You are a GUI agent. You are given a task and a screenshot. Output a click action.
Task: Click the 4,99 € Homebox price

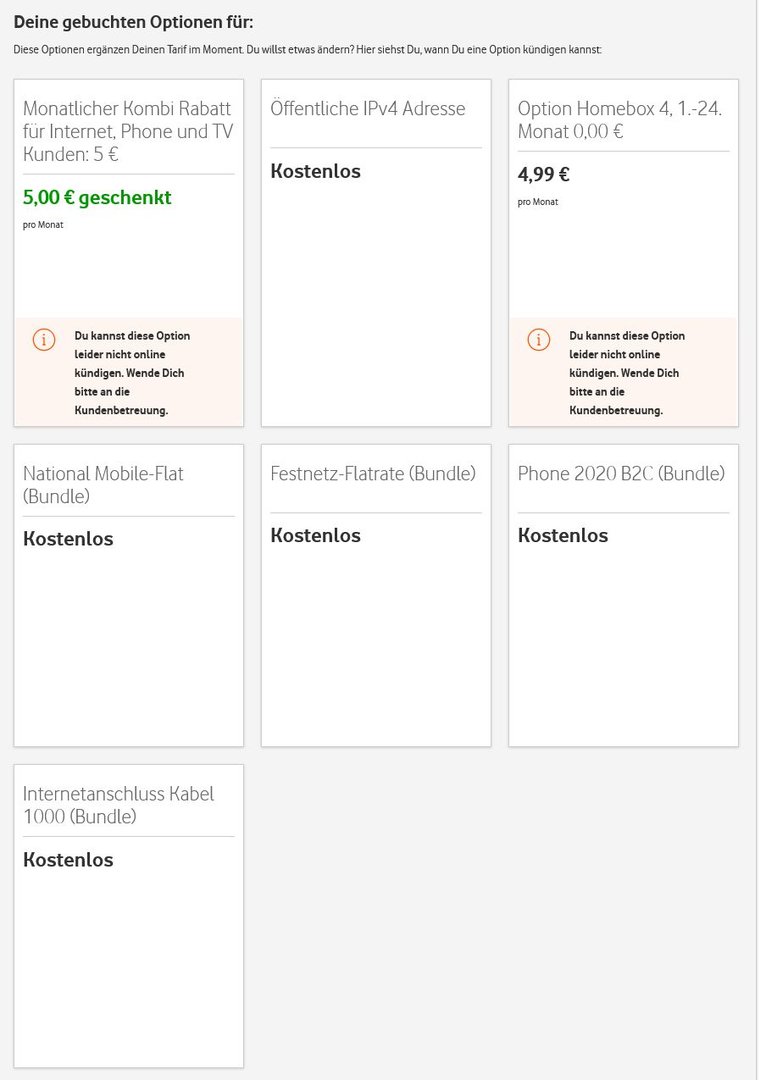coord(544,174)
